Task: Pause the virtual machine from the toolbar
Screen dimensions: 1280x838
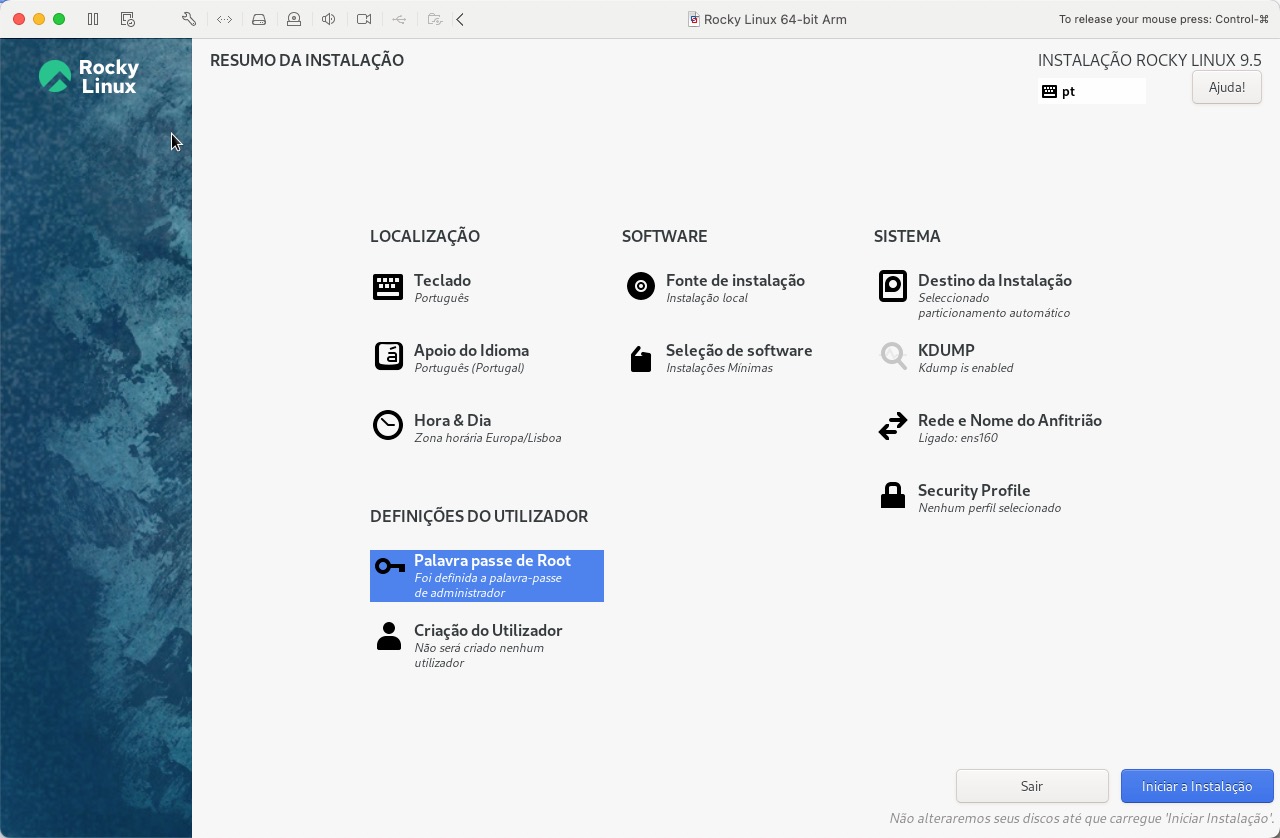Action: [93, 19]
